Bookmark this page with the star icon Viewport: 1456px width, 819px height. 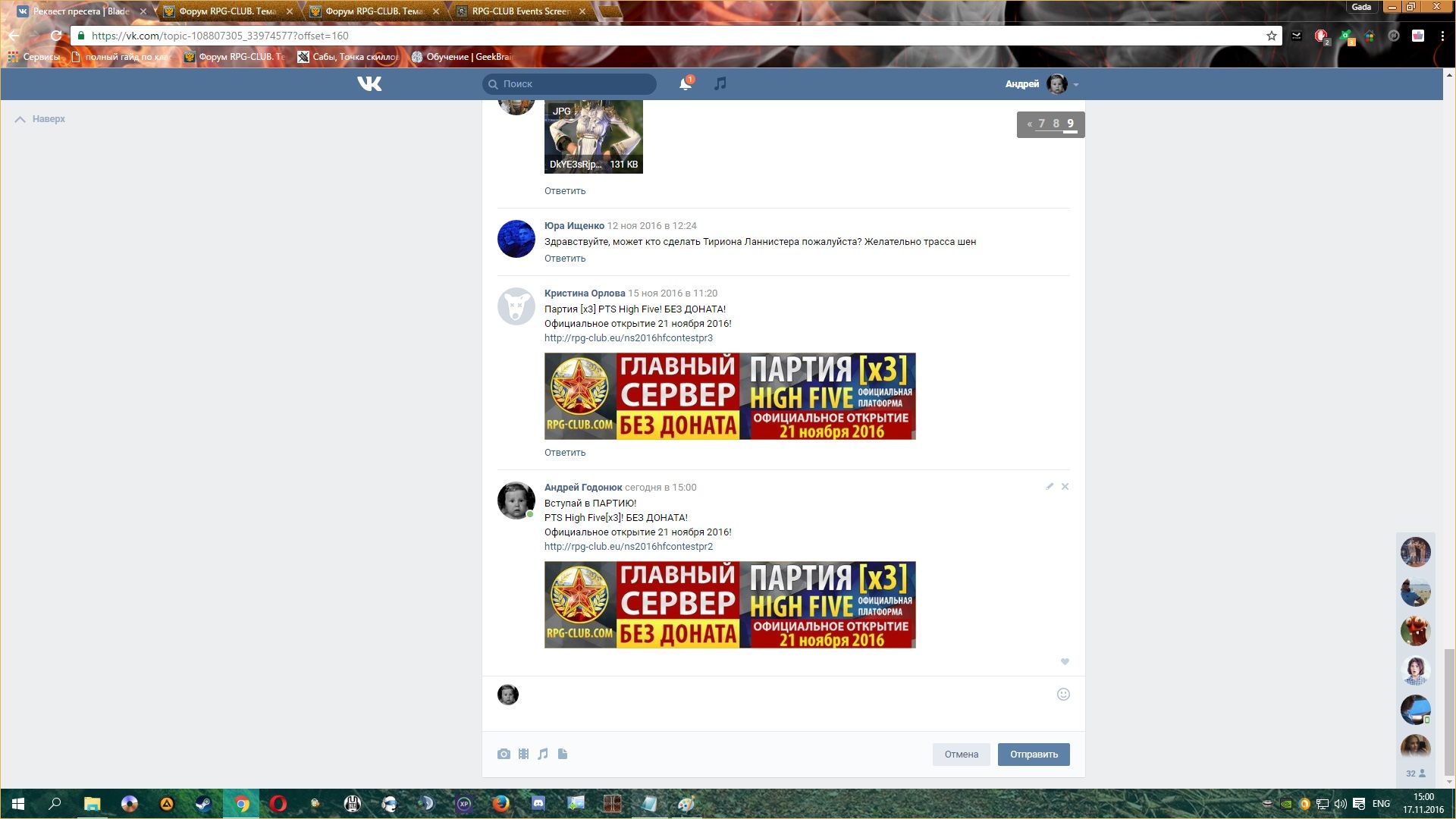click(1271, 36)
